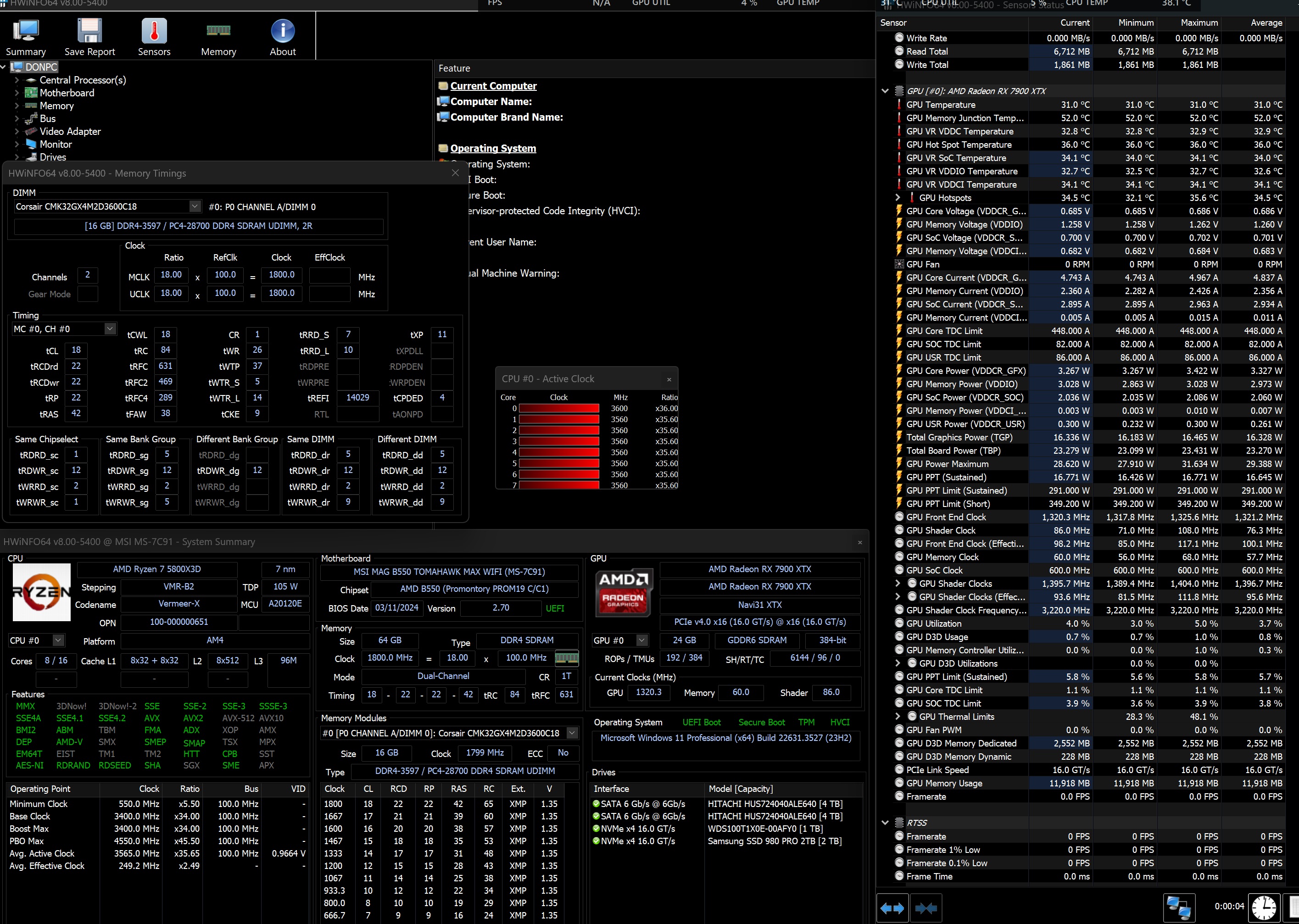The image size is (1299, 924).
Task: Click the Monitor tree icon
Action: tap(31, 145)
